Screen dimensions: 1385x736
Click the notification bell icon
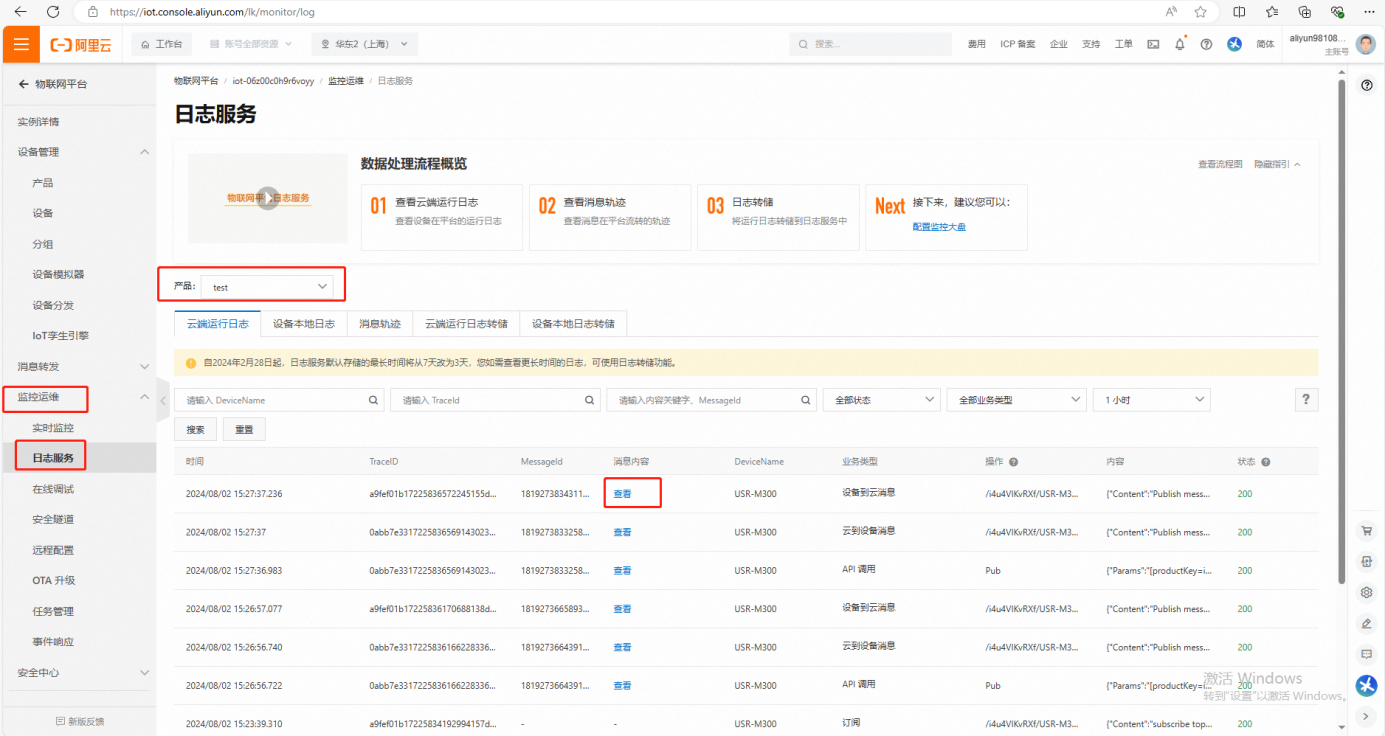pyautogui.click(x=1180, y=44)
